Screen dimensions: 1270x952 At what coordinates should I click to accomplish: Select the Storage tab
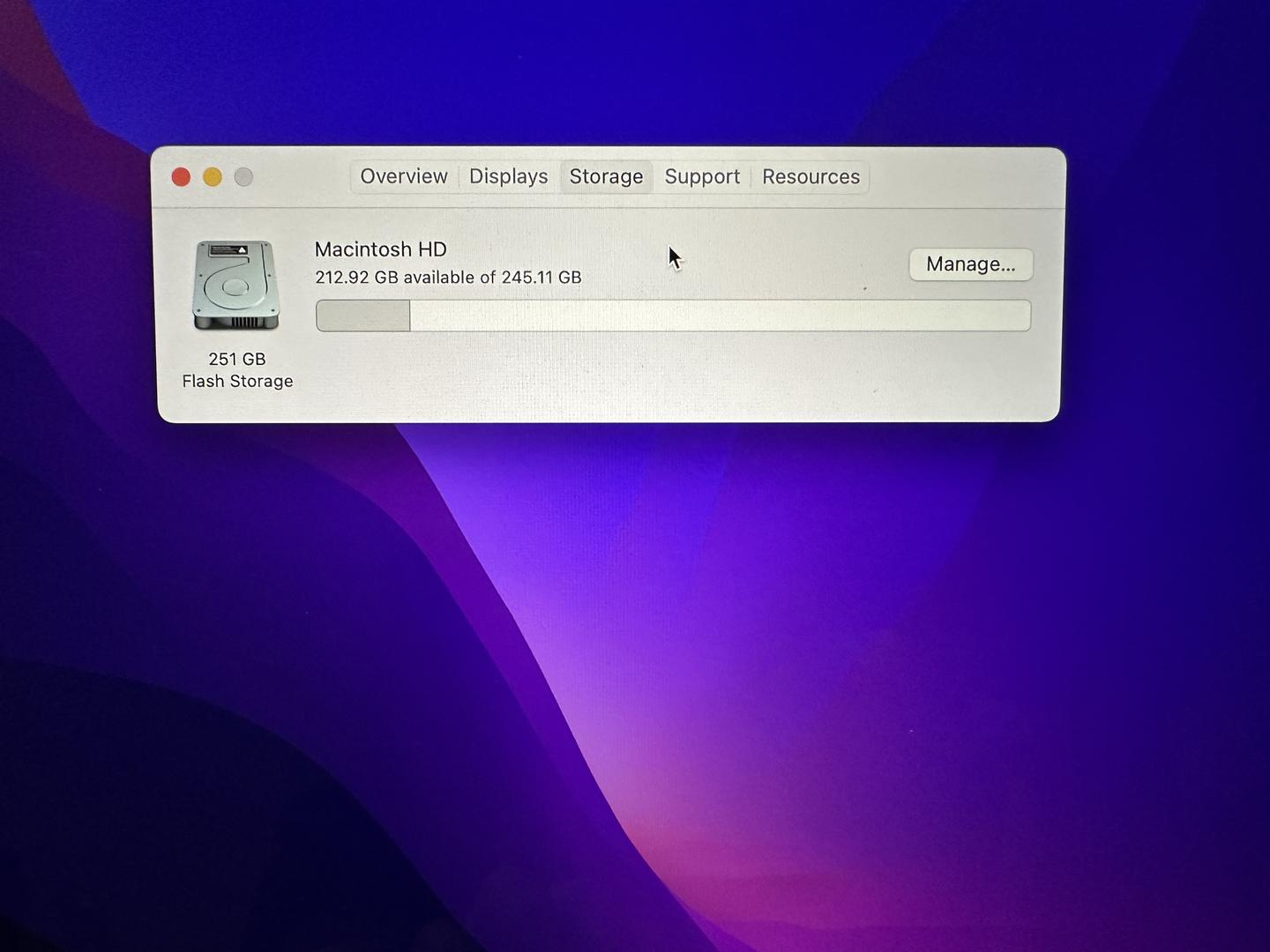pos(606,176)
